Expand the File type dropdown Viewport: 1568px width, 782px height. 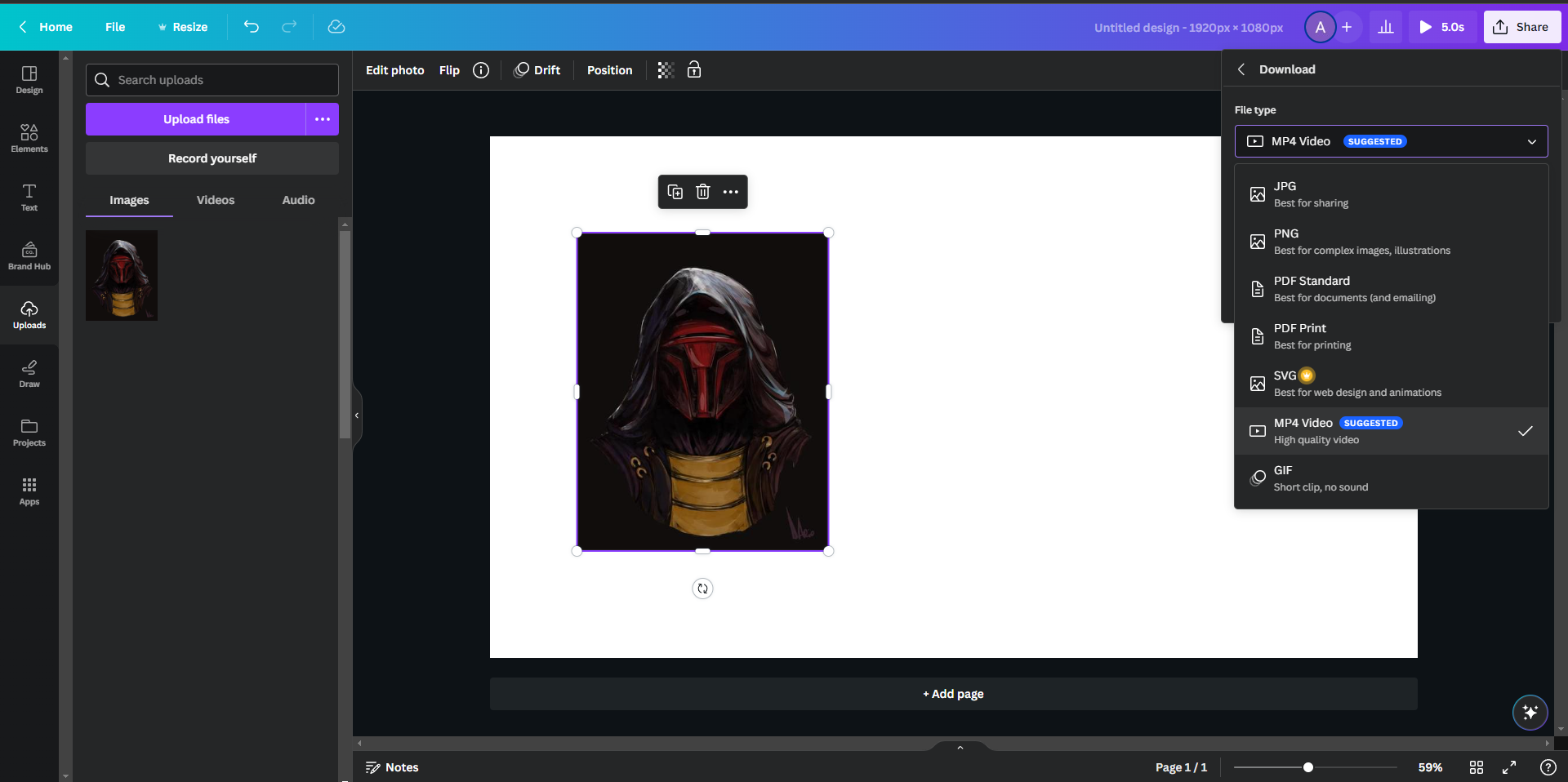(x=1532, y=141)
